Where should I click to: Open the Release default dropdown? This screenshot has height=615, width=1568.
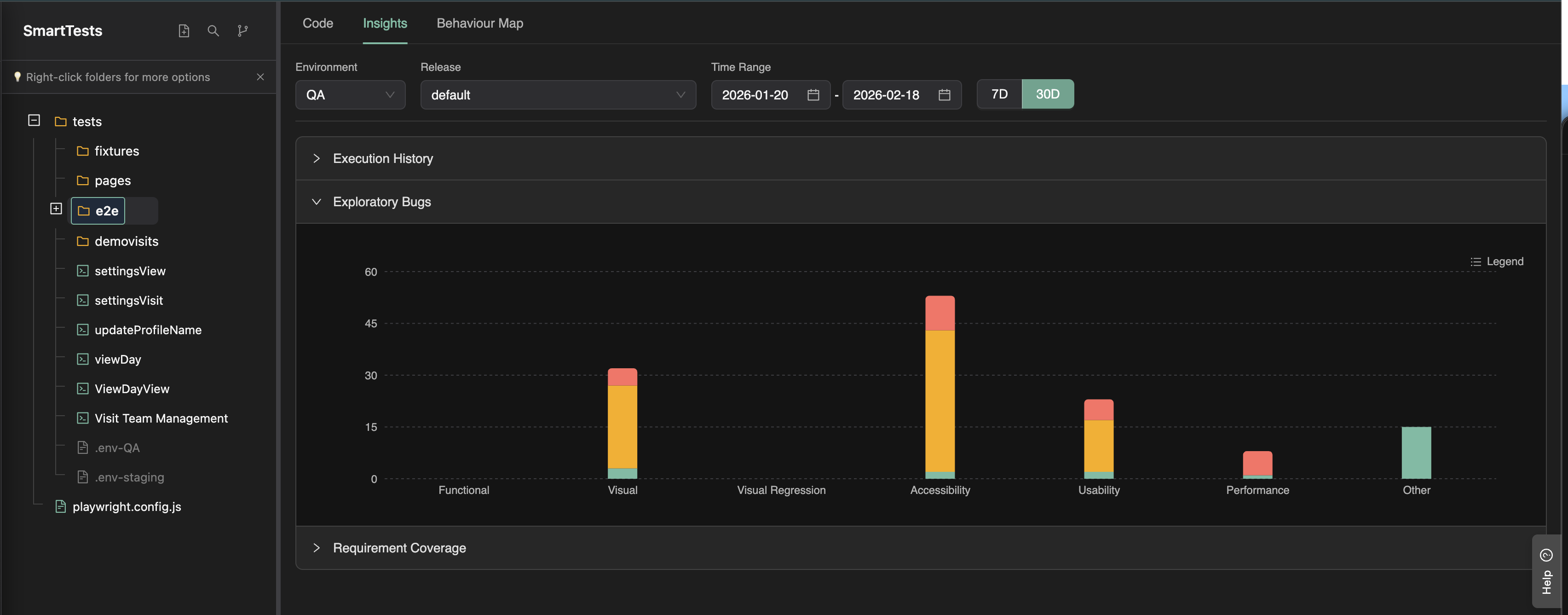point(558,95)
